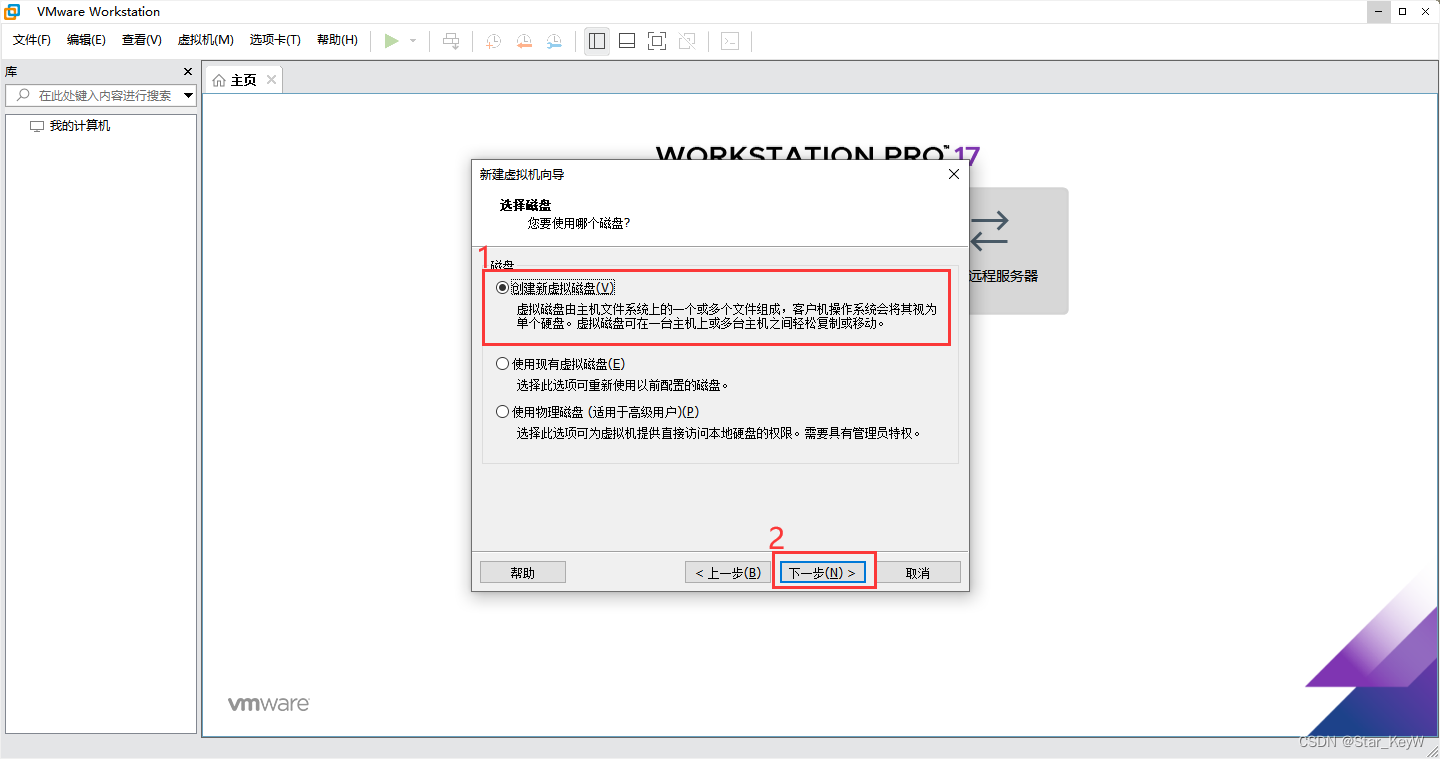Enter full screen mode via toolbar icon
Image resolution: width=1440 pixels, height=759 pixels.
coord(656,41)
